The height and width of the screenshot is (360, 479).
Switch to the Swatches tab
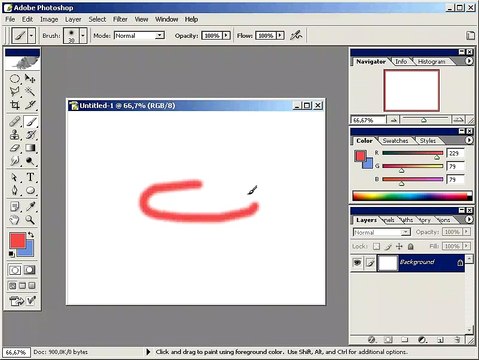tap(395, 141)
